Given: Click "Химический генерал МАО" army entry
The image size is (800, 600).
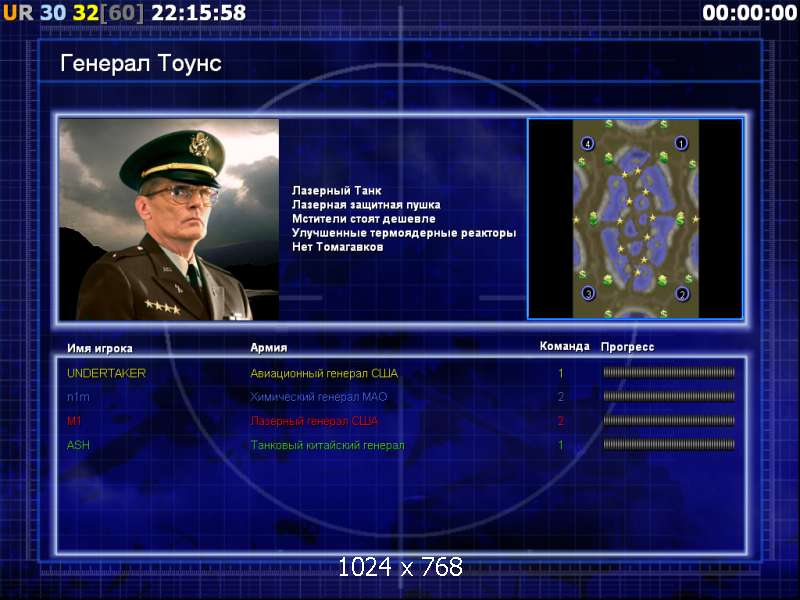Looking at the screenshot, I should 318,396.
